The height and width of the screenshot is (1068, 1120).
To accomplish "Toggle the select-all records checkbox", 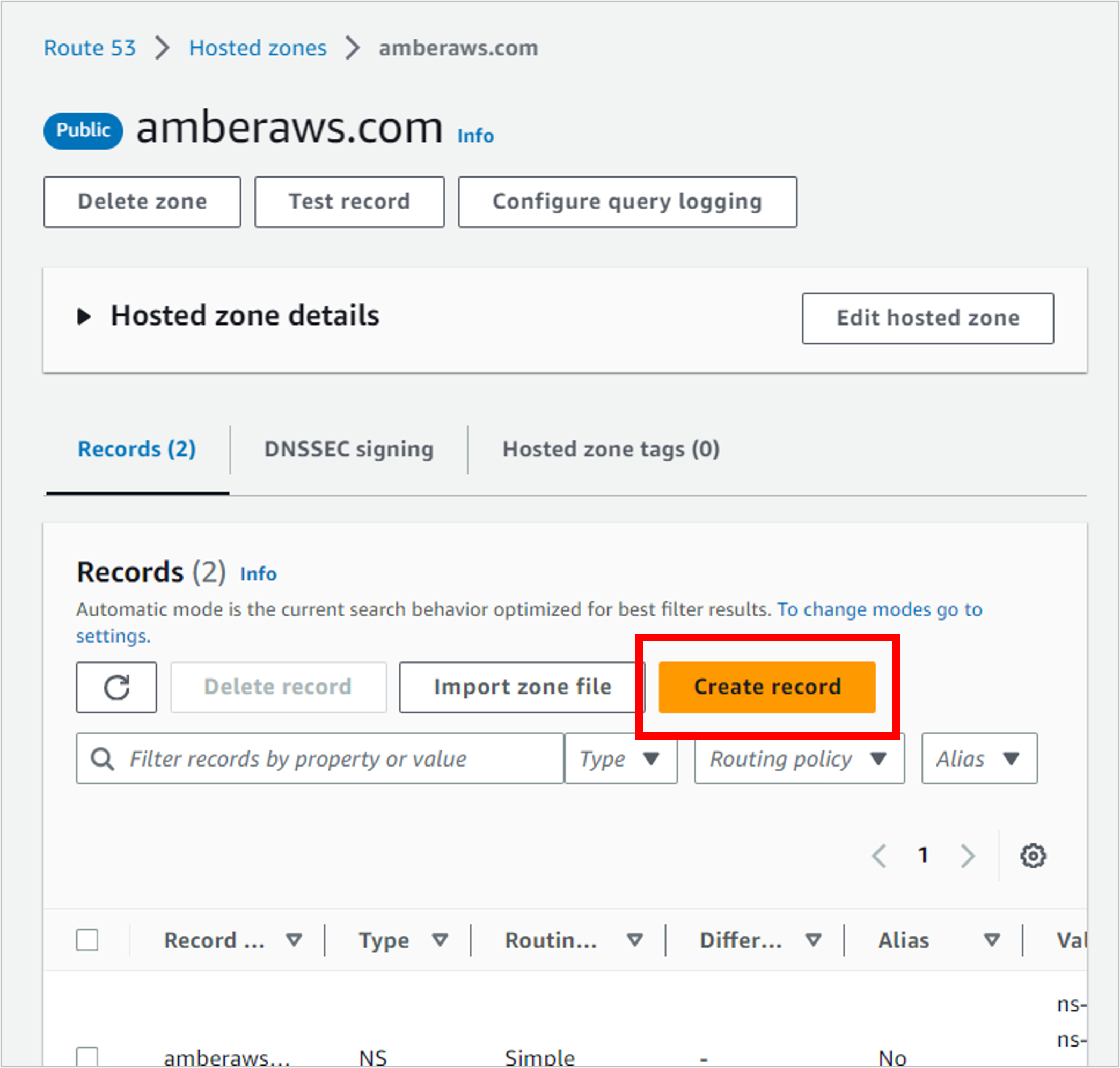I will click(87, 940).
